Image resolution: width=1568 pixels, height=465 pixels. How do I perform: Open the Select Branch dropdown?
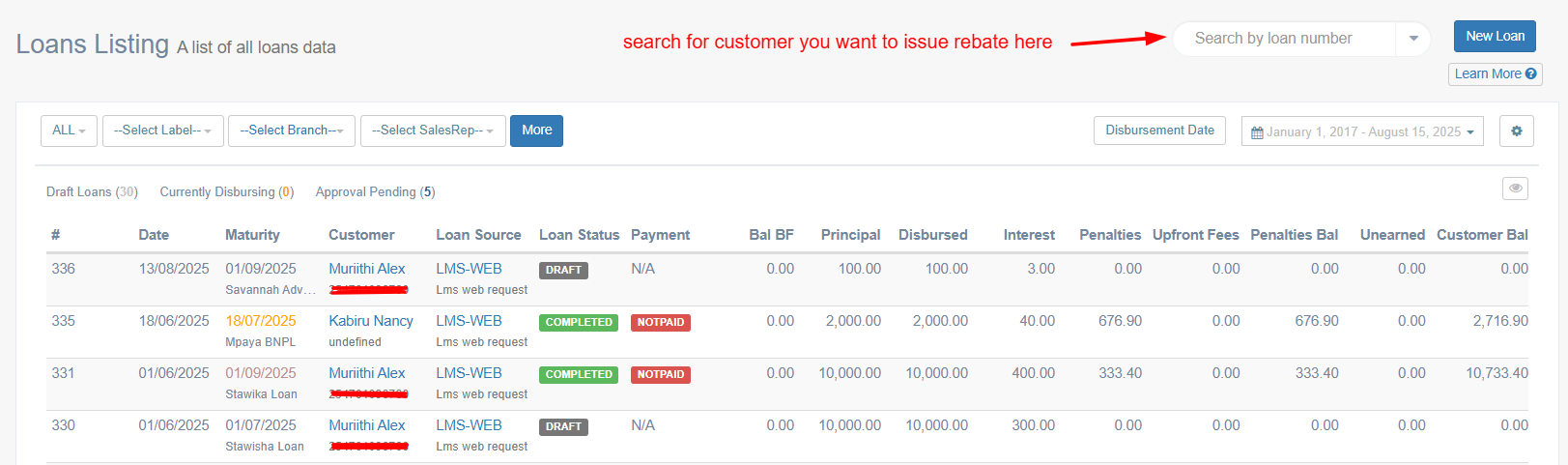[291, 131]
